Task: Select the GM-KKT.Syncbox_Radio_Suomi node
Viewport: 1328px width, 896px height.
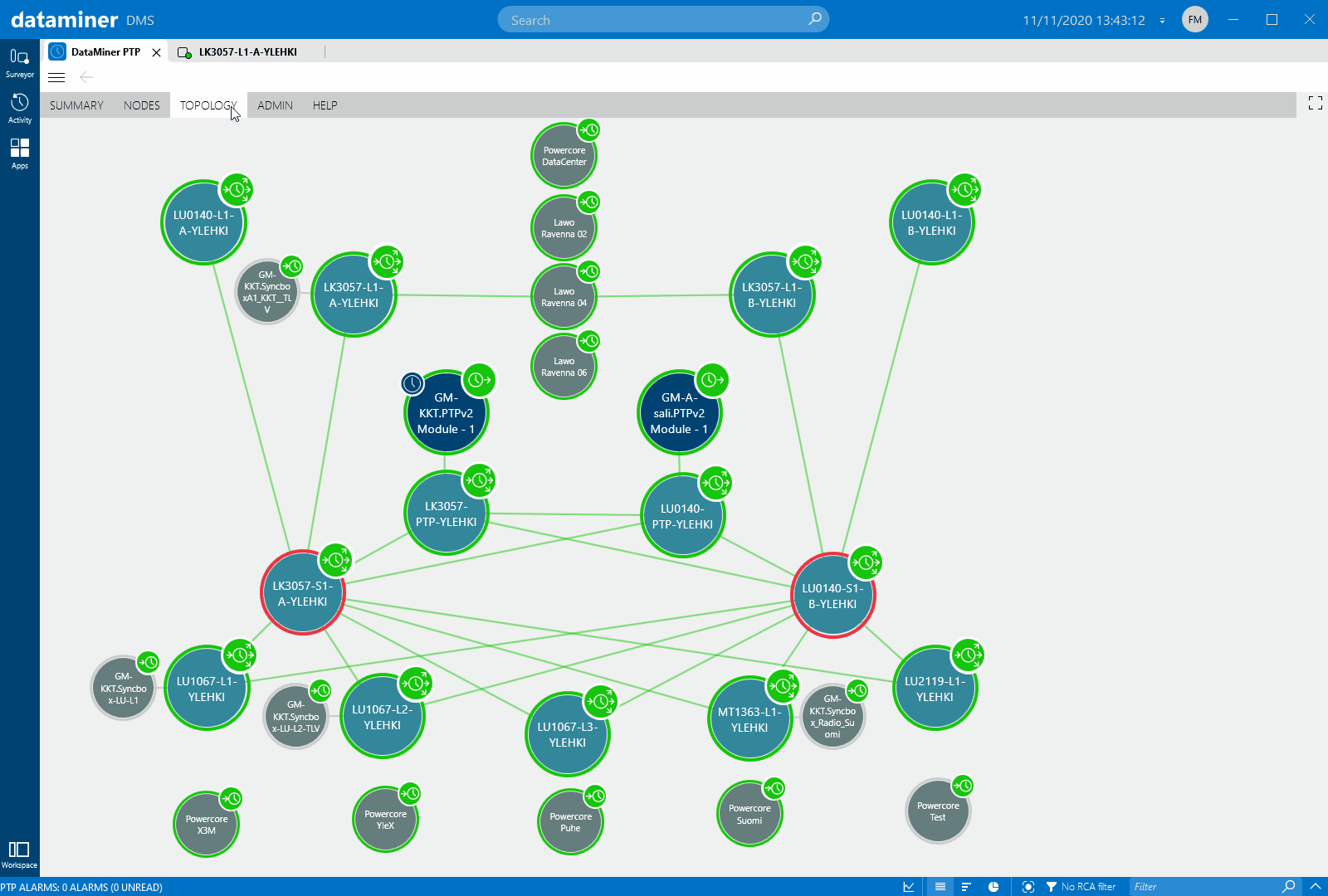Action: coord(832,717)
